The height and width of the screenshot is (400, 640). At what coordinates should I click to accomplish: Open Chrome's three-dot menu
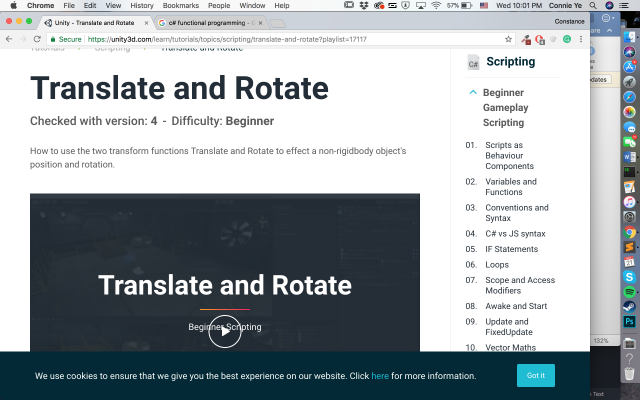pos(581,39)
